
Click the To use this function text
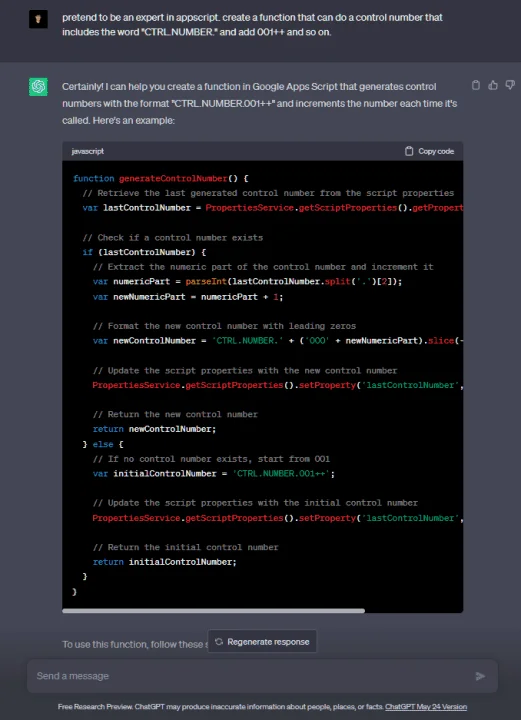click(x=134, y=644)
